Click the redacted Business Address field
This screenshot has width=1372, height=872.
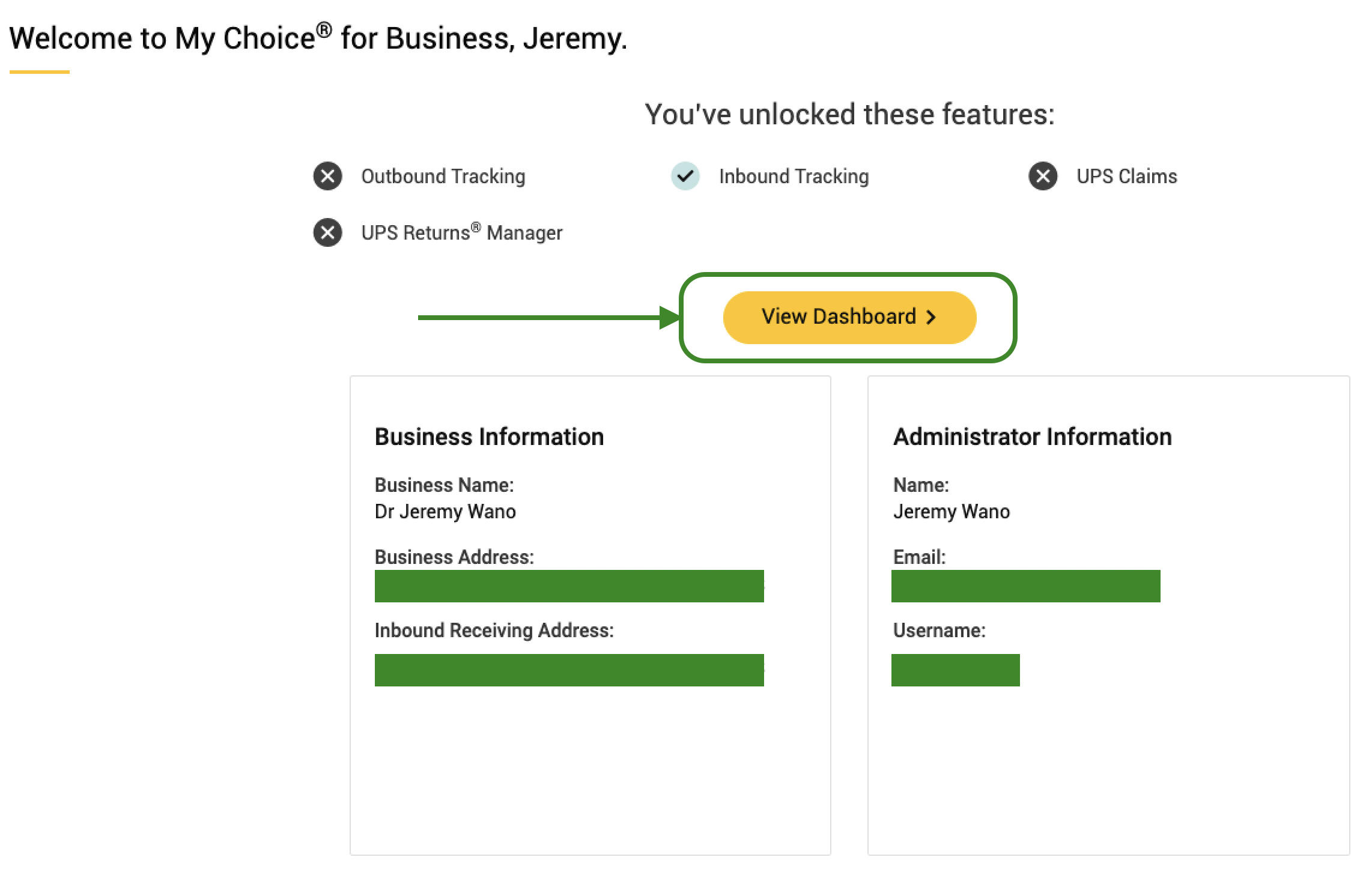569,586
